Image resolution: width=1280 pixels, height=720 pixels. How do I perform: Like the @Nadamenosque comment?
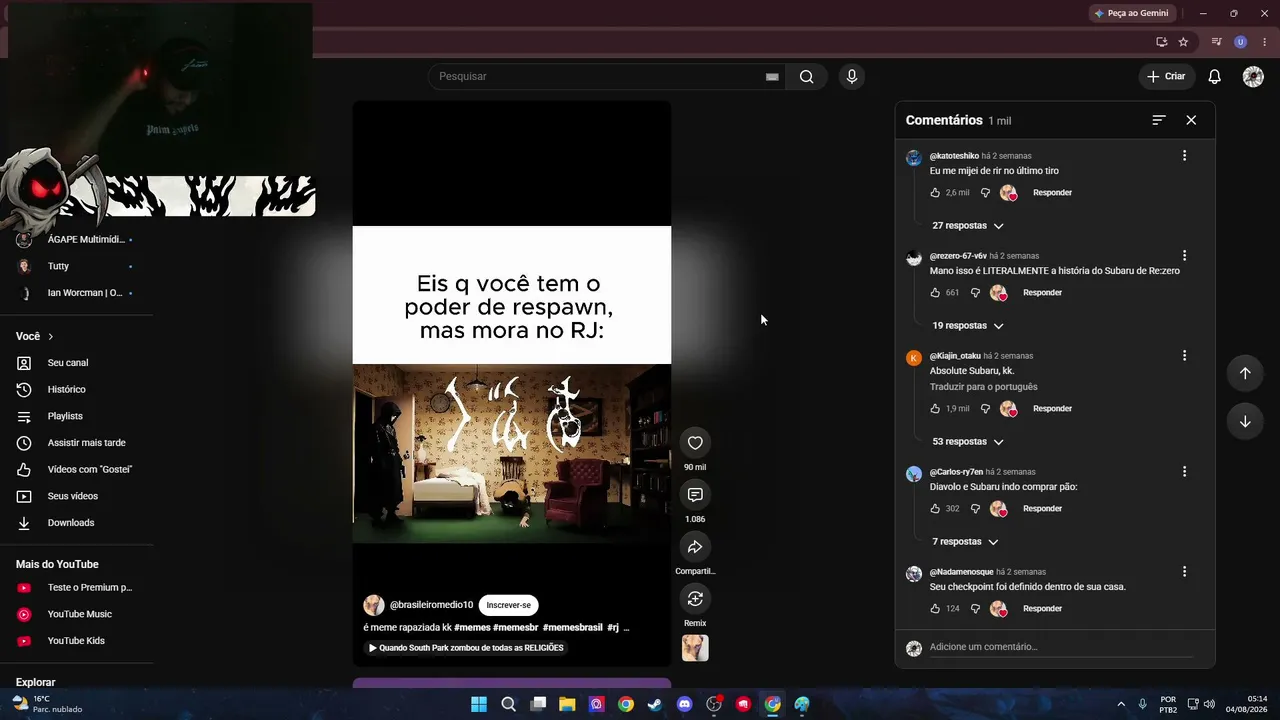point(935,609)
